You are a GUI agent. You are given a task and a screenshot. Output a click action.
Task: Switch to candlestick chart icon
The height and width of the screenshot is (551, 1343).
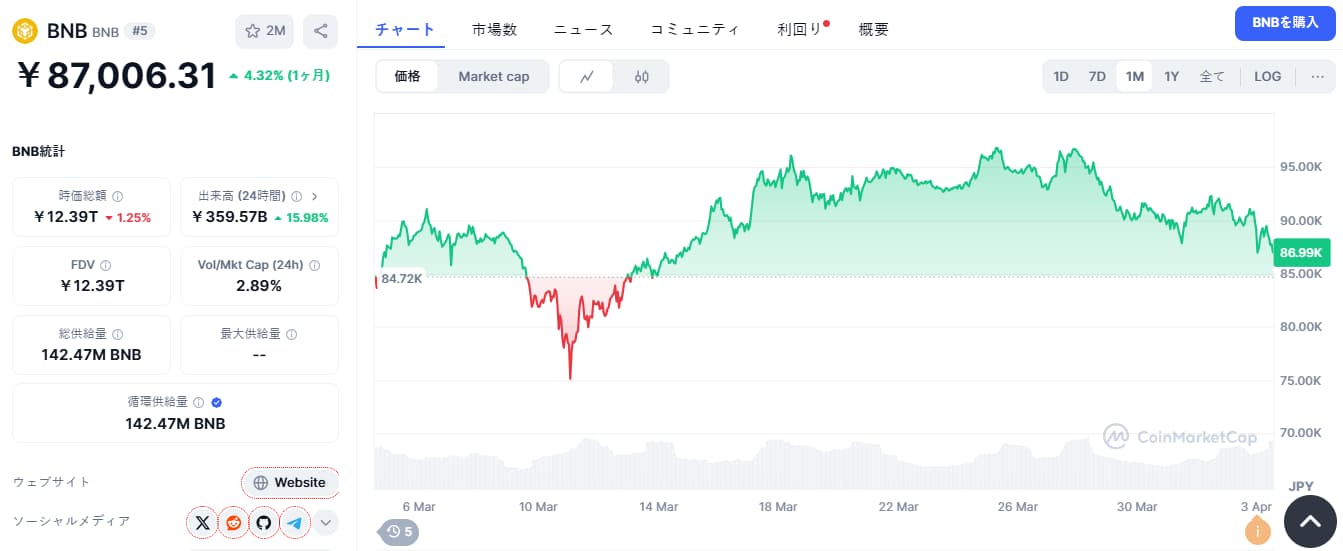641,76
